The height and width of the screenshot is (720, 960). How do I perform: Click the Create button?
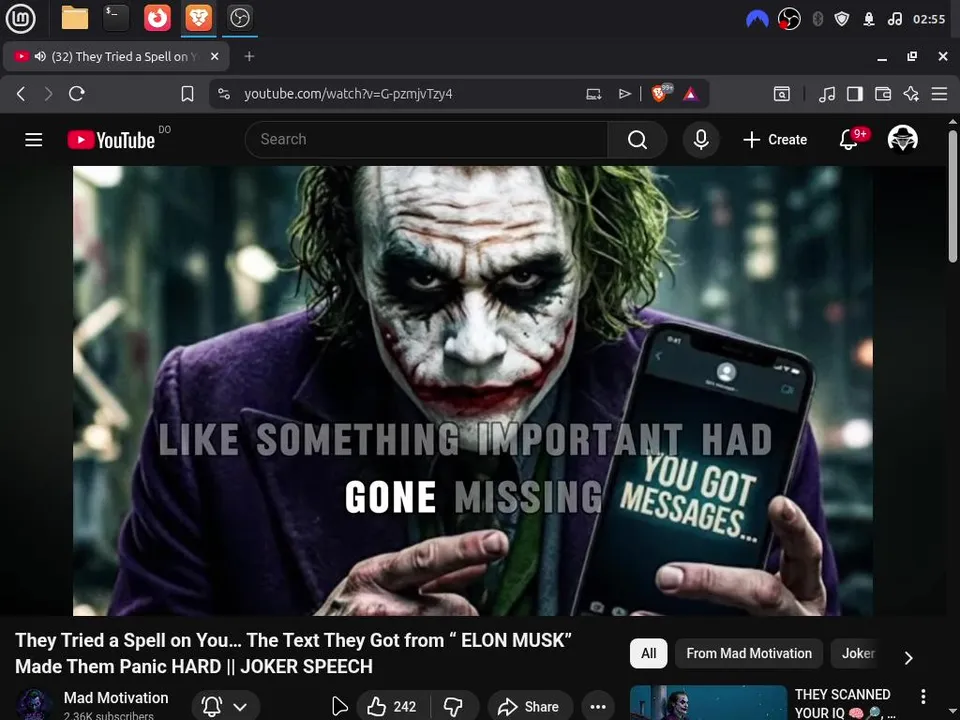pos(775,140)
